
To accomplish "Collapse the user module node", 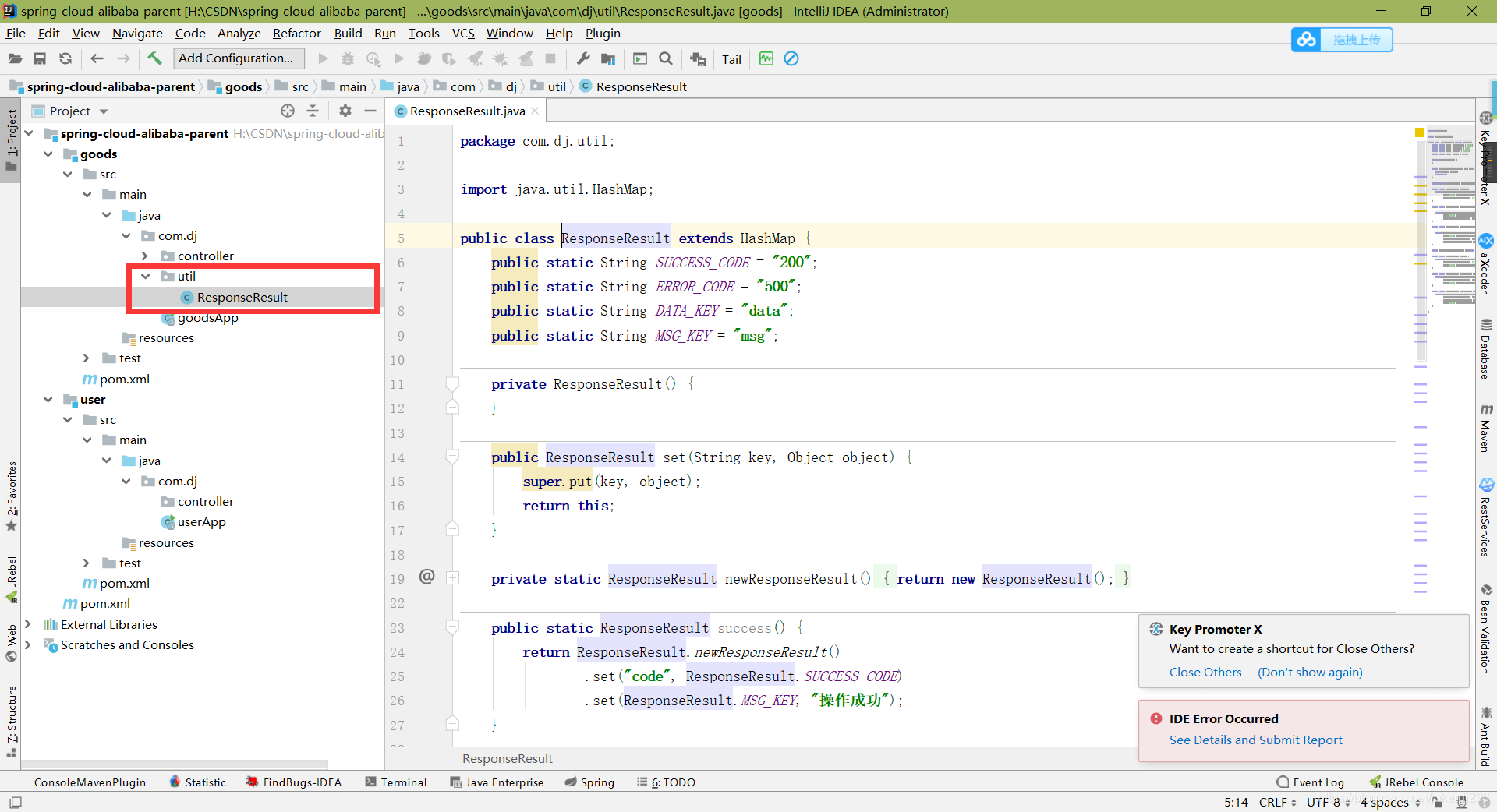I will coord(48,400).
